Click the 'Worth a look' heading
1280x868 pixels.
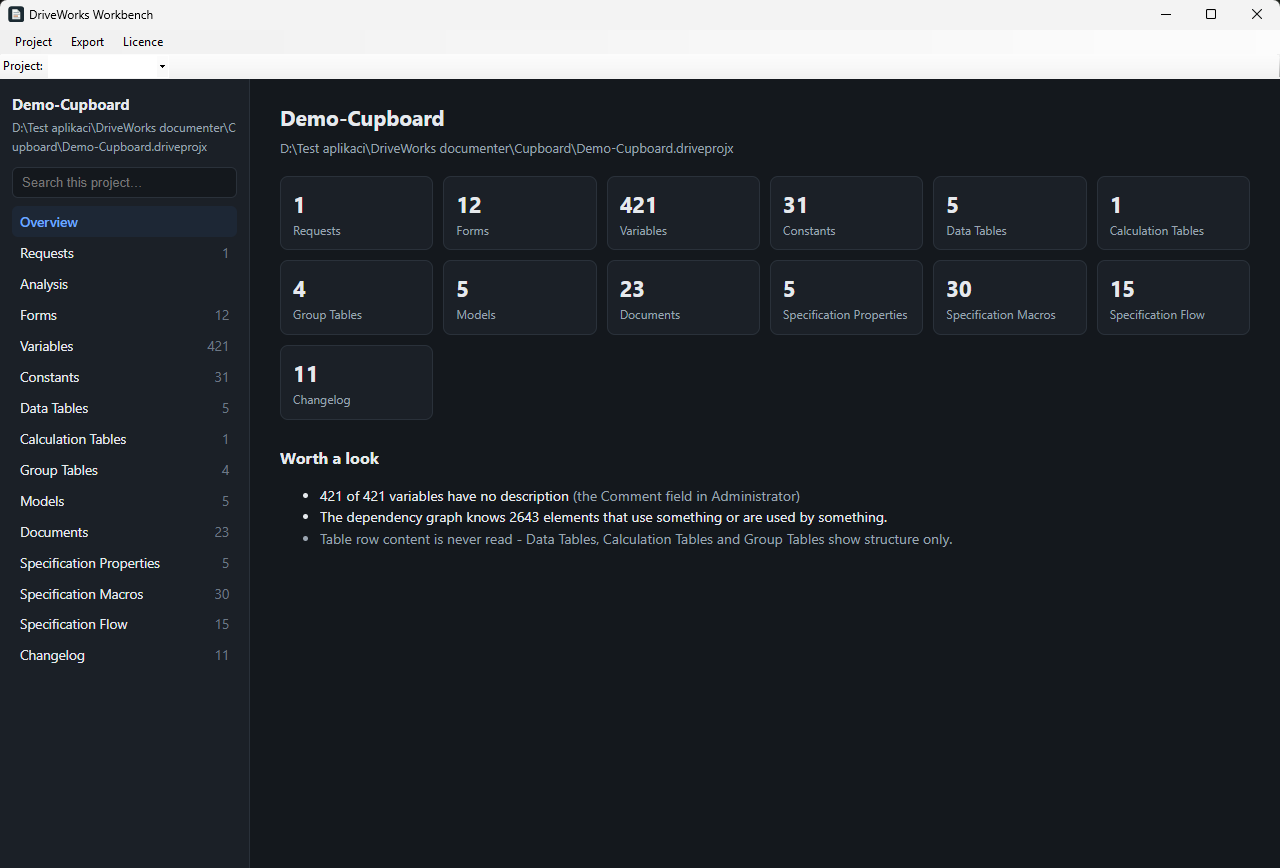click(329, 459)
